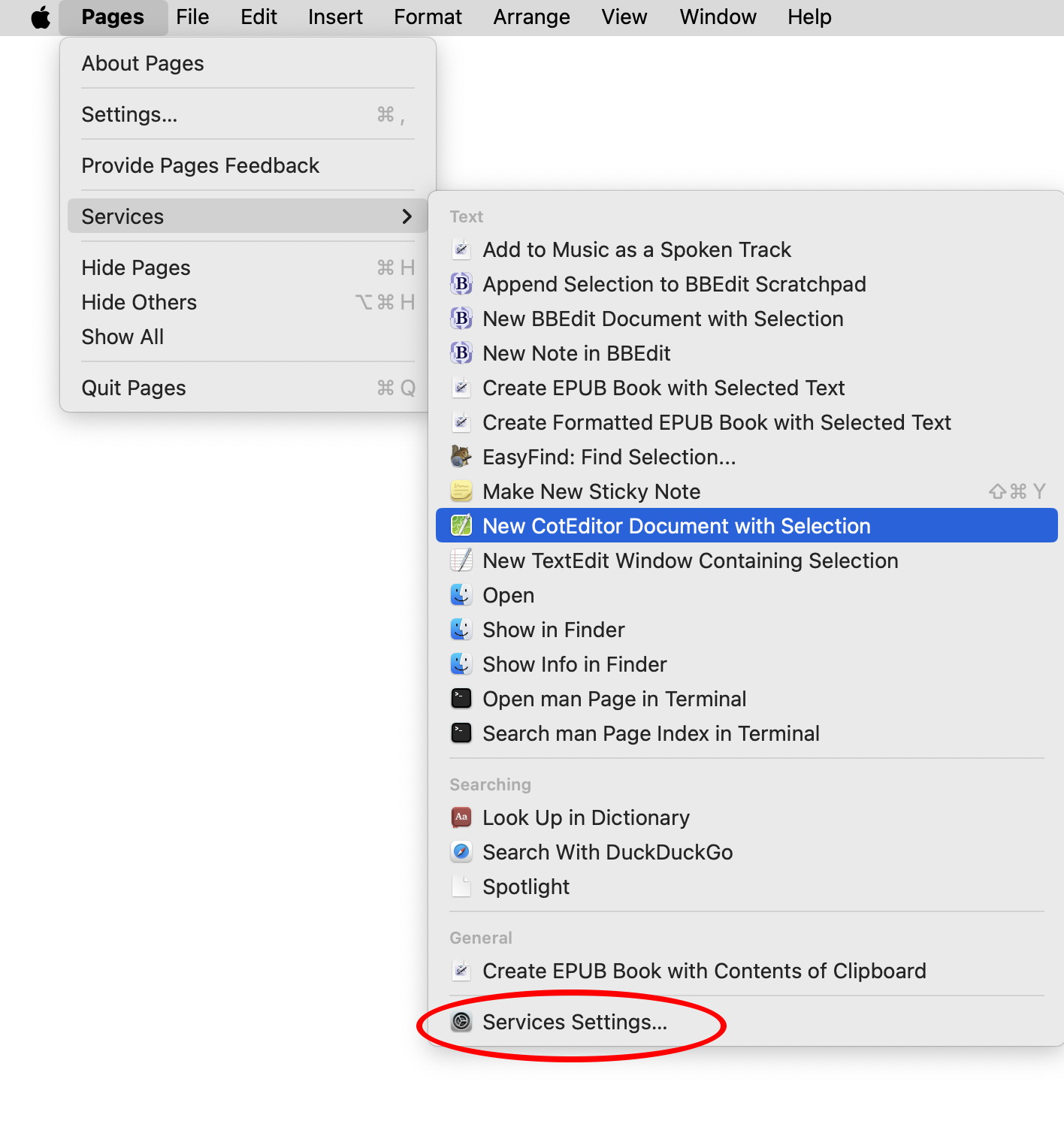The height and width of the screenshot is (1127, 1064).
Task: Click the TextEdit icon beside New TextEdit Window
Action: click(x=461, y=560)
